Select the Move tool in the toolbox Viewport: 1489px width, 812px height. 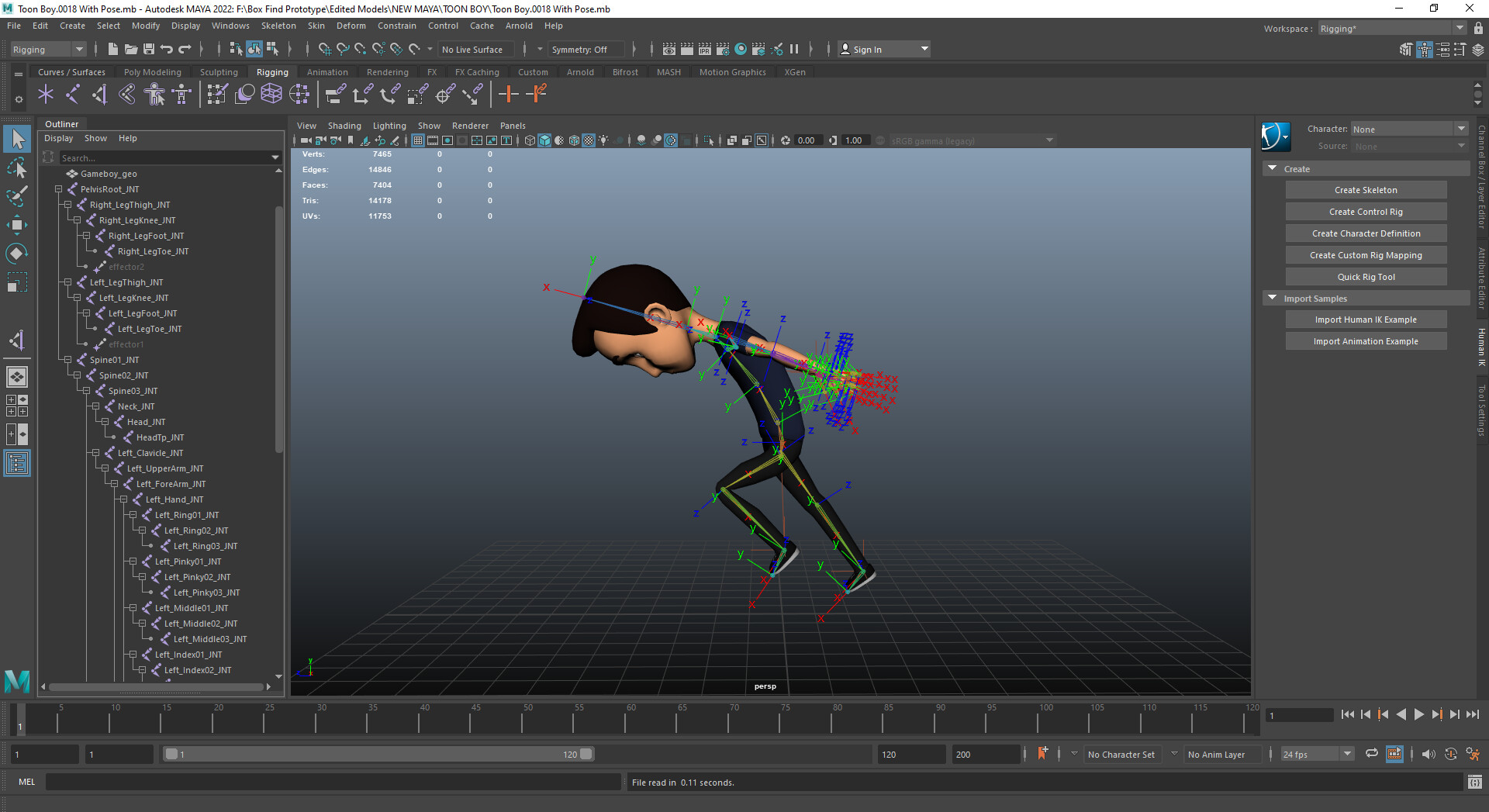[17, 225]
